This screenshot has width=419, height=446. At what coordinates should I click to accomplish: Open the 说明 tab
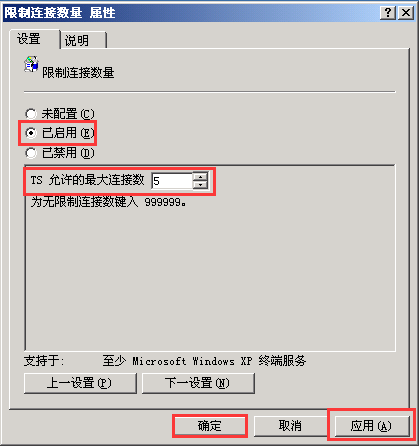tap(77, 41)
